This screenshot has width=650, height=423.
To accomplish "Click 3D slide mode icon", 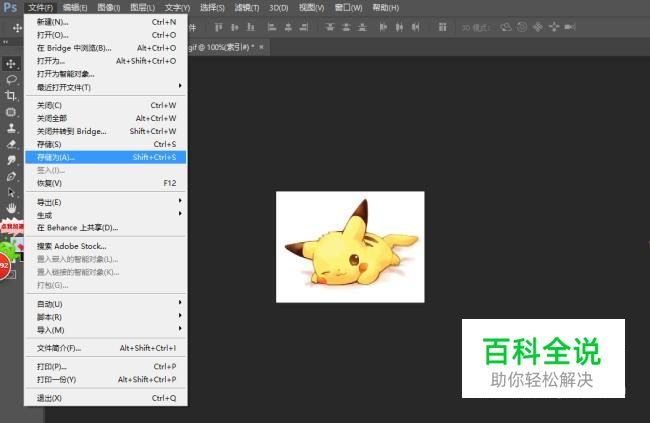I will [554, 27].
